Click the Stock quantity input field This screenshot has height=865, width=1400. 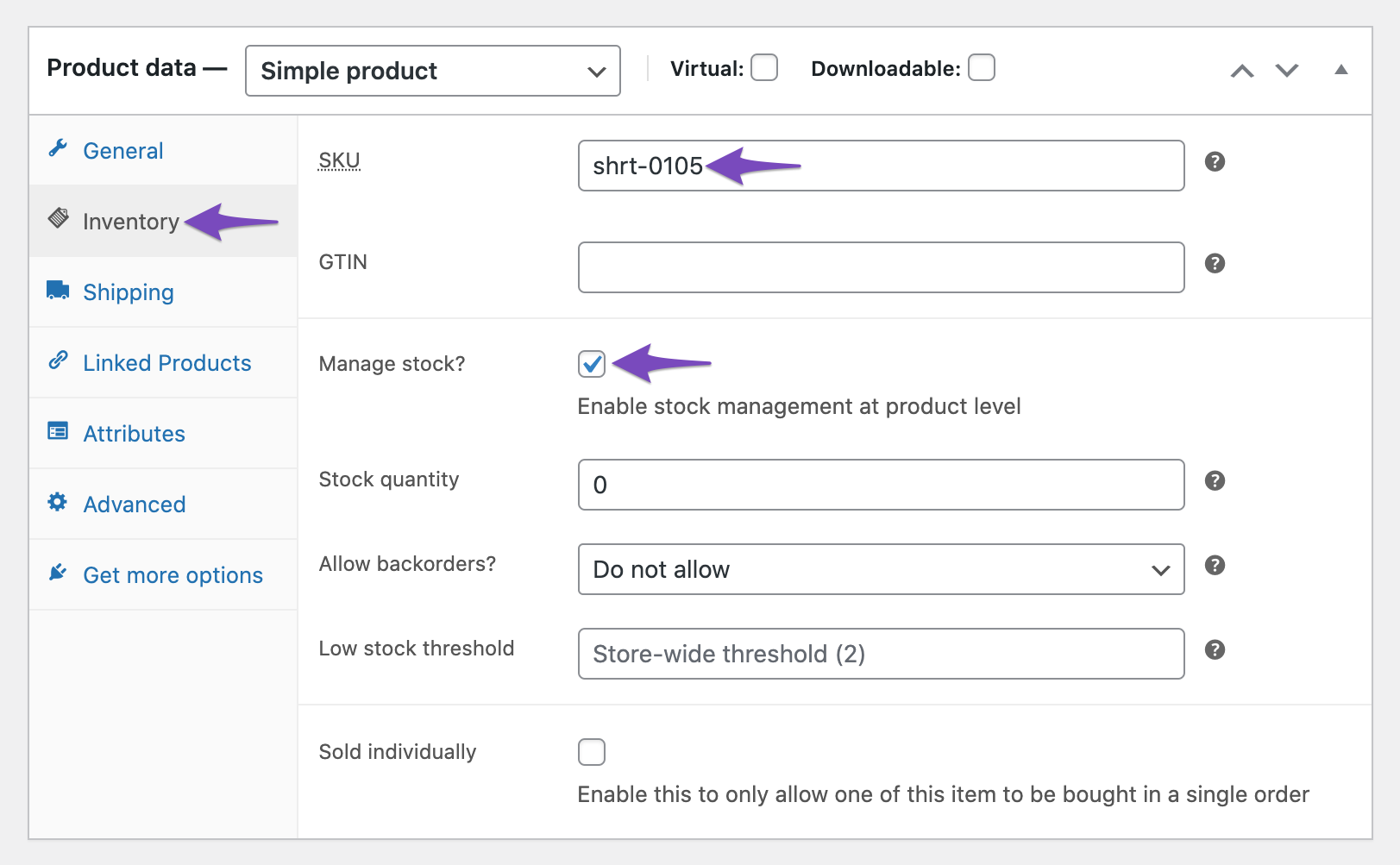[x=881, y=485]
